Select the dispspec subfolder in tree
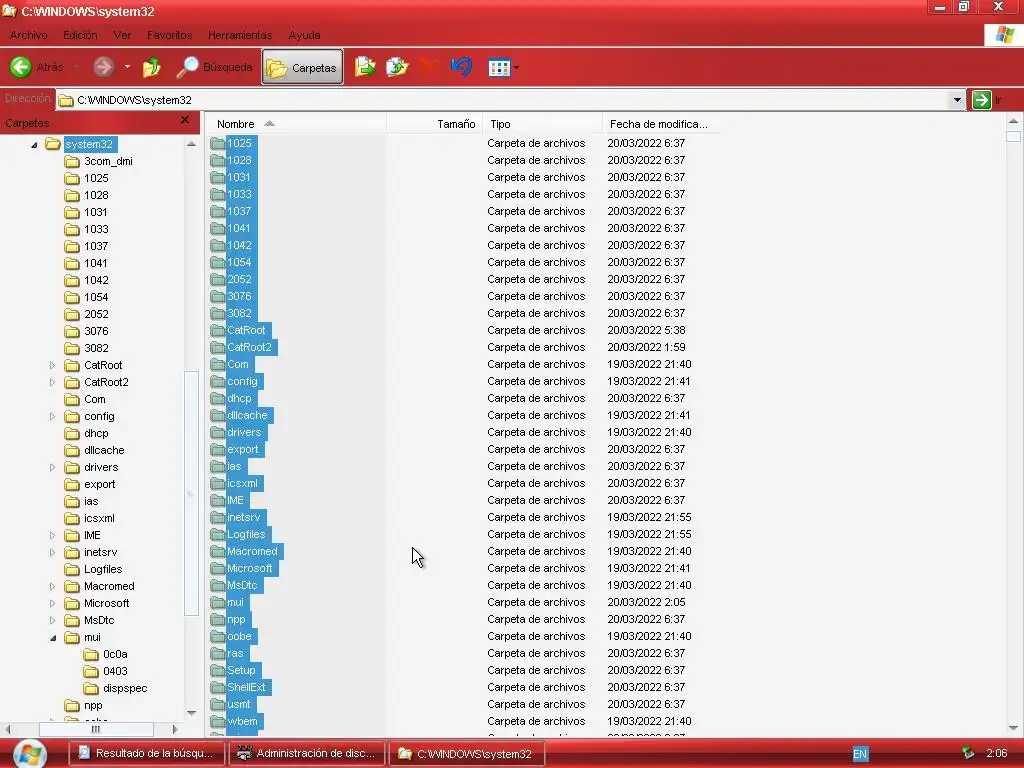The width and height of the screenshot is (1024, 768). point(125,688)
